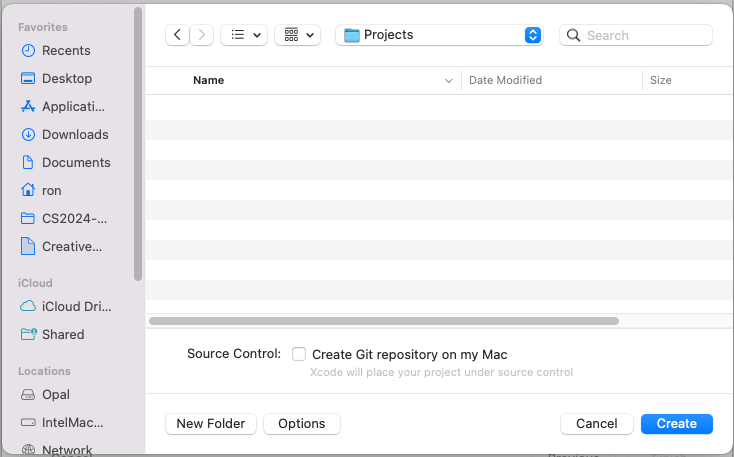Select iCloud Drive in sidebar
Image resolution: width=734 pixels, height=457 pixels.
[76, 306]
